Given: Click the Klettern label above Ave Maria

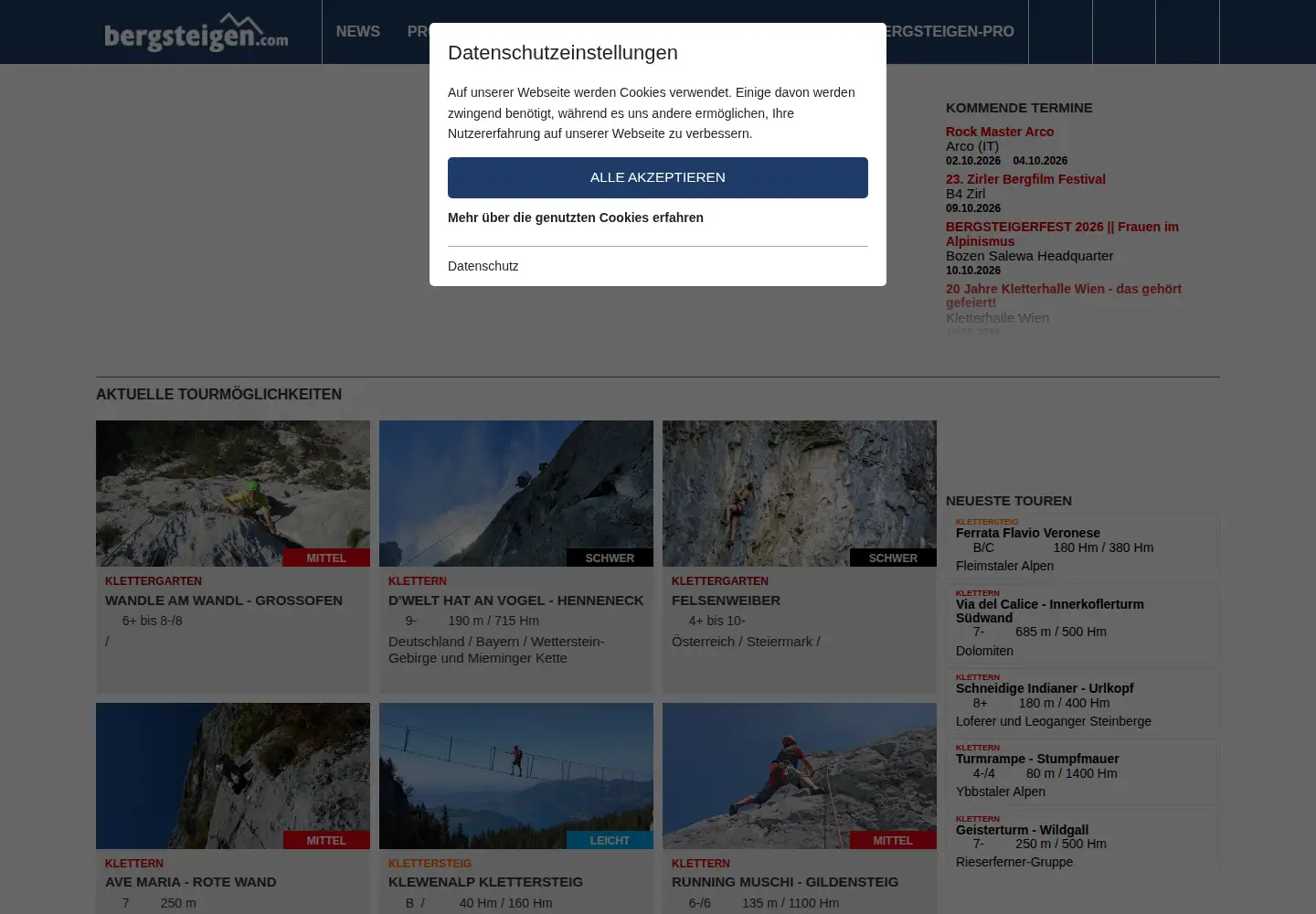Looking at the screenshot, I should point(134,864).
